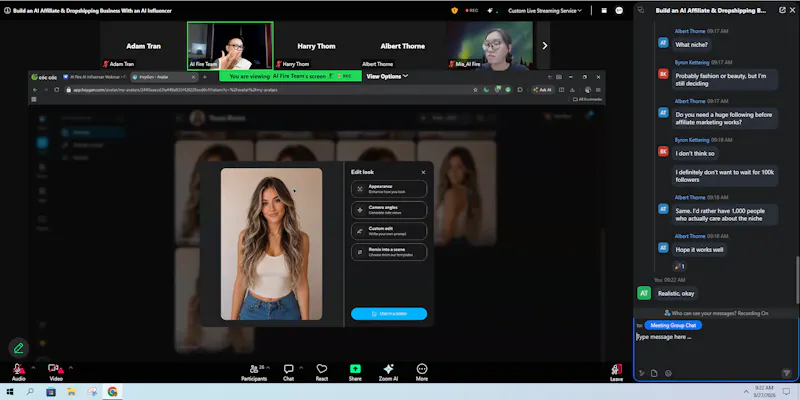Viewport: 800px width, 400px height.
Task: Toggle the Video camera button
Action: (x=56, y=372)
